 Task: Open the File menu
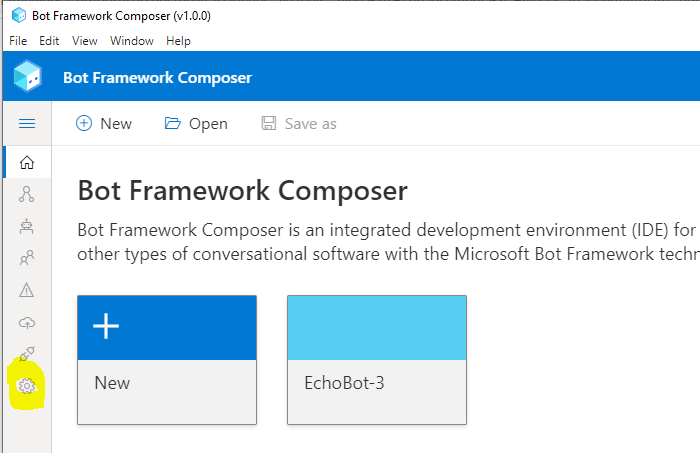[18, 41]
